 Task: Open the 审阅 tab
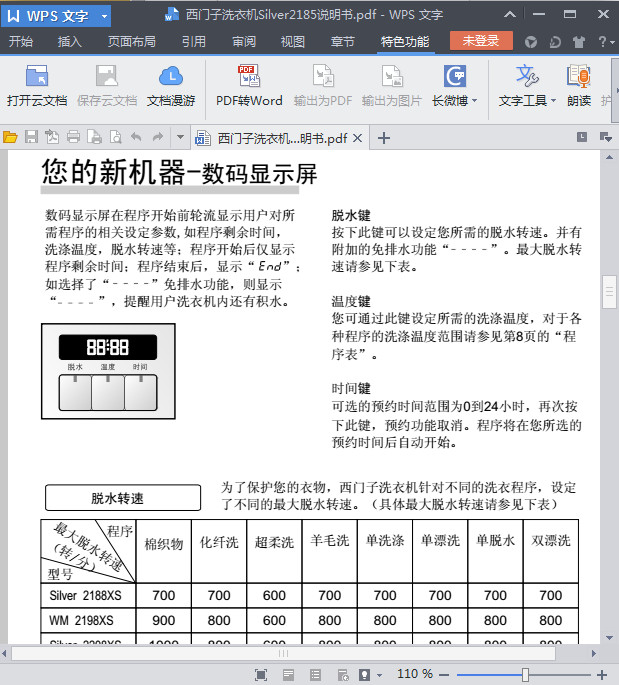pos(244,42)
